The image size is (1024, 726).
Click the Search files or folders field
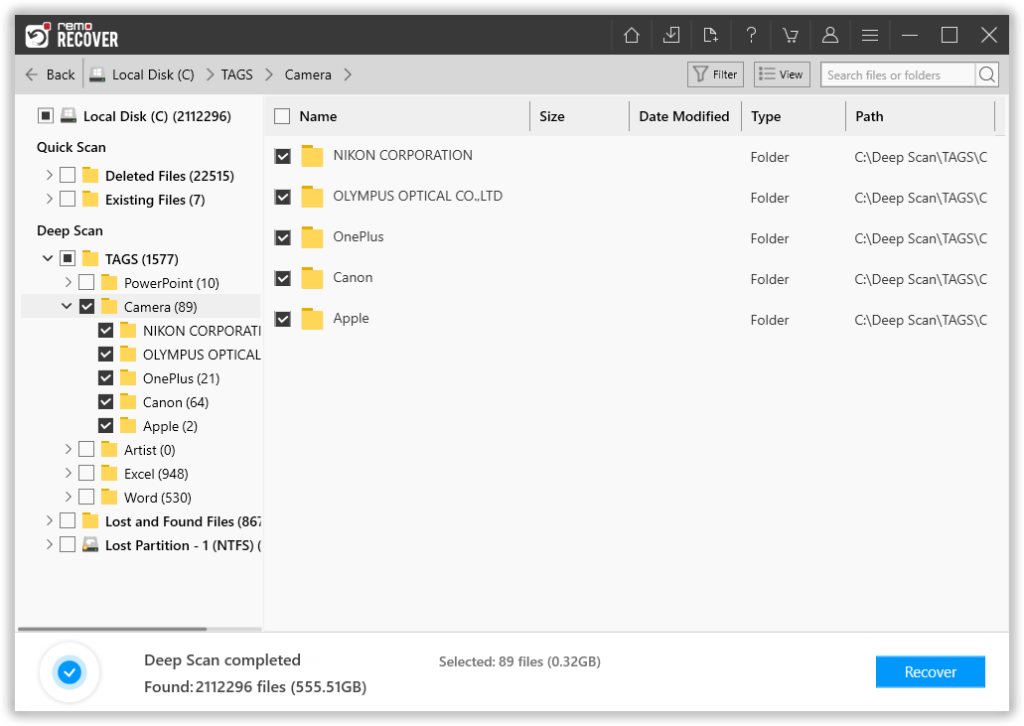click(897, 74)
